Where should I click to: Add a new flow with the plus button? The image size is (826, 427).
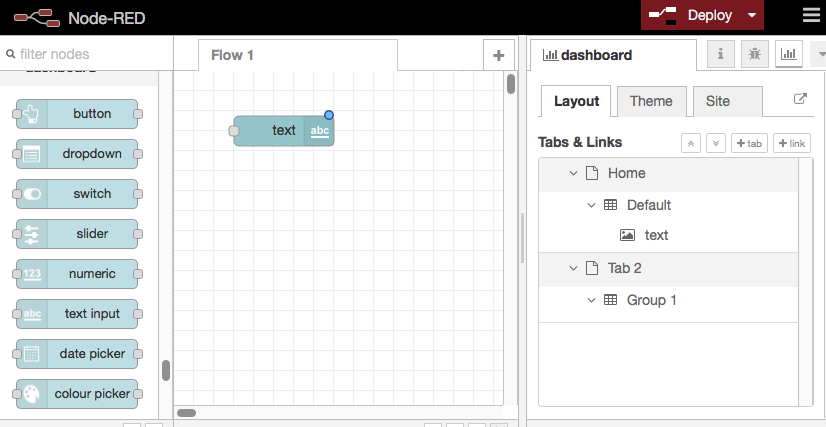(498, 55)
